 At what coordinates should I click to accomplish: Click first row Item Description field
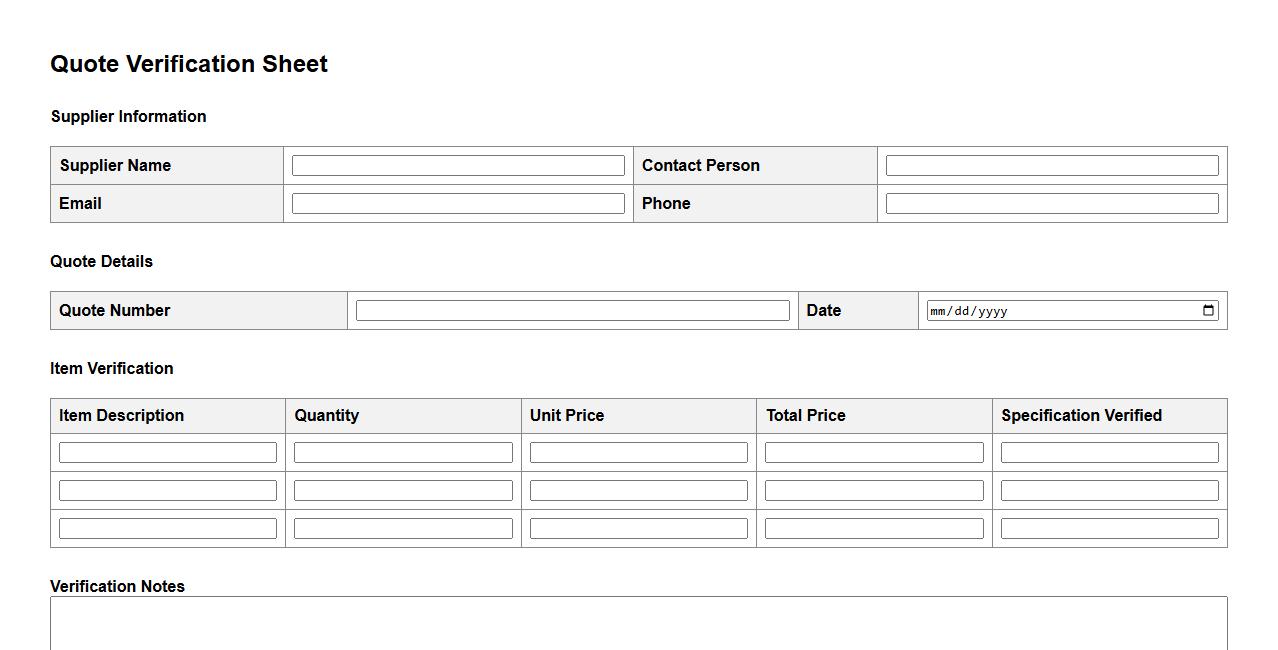(168, 453)
